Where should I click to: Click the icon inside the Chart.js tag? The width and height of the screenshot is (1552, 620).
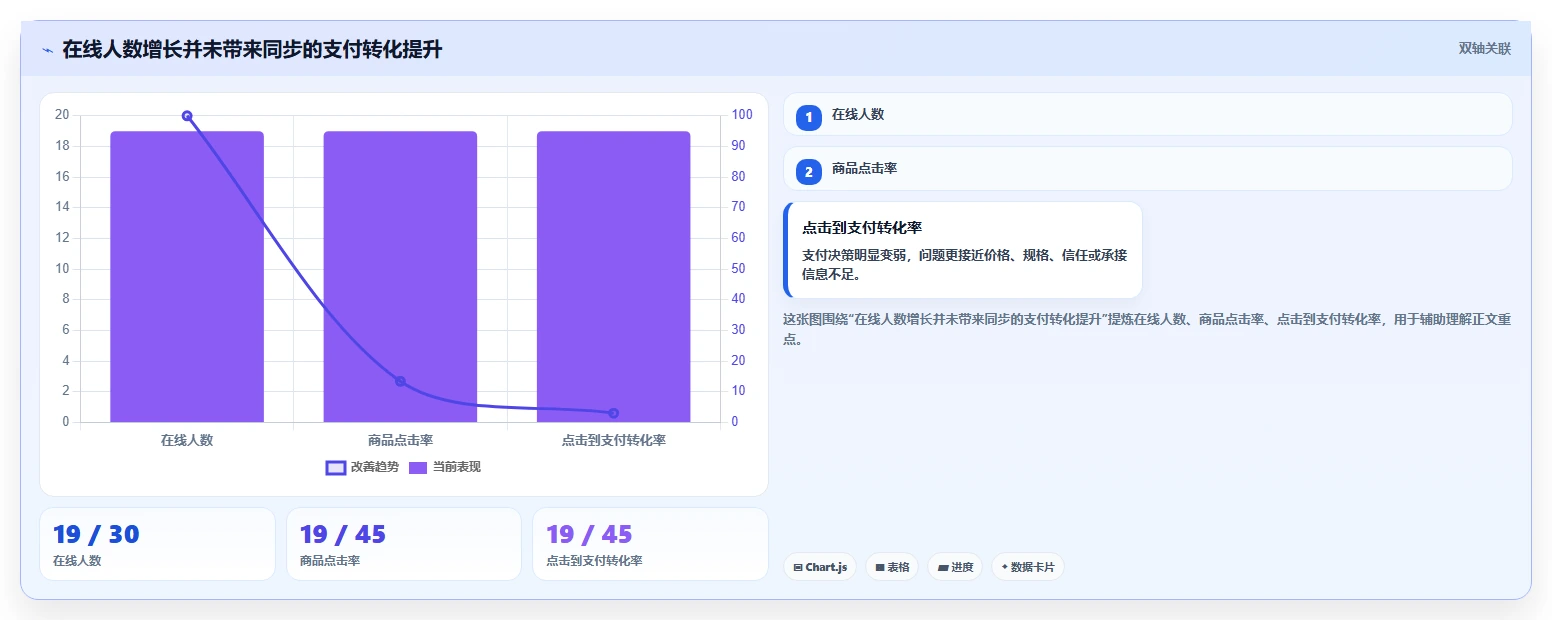[x=798, y=568]
